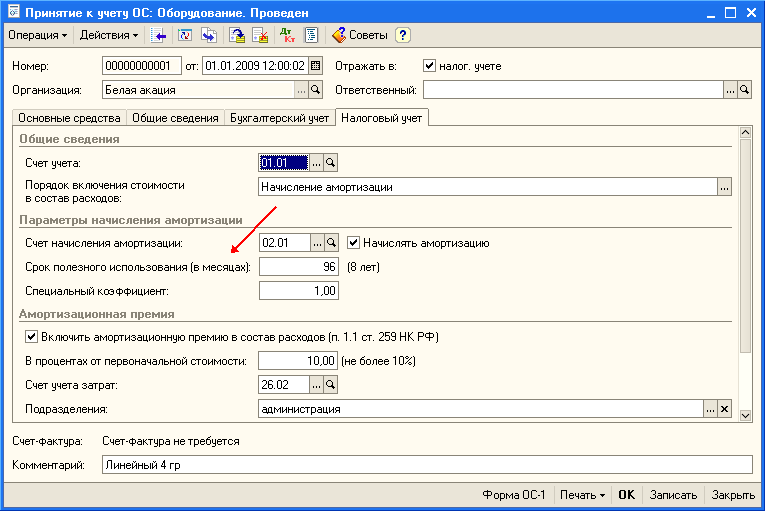765x511 pixels.
Task: Open ellipsis next to 26.02 account
Action: [x=317, y=385]
